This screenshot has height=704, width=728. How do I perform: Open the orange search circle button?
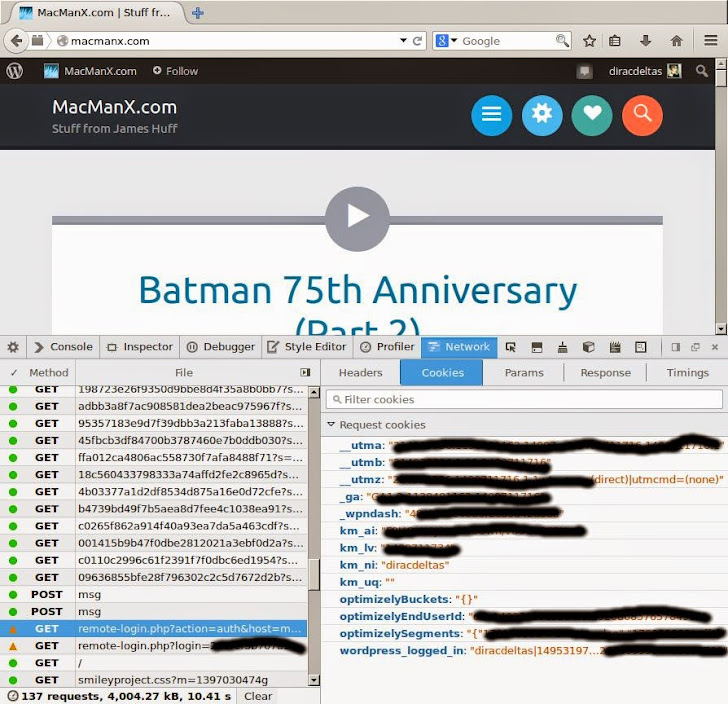tap(642, 115)
